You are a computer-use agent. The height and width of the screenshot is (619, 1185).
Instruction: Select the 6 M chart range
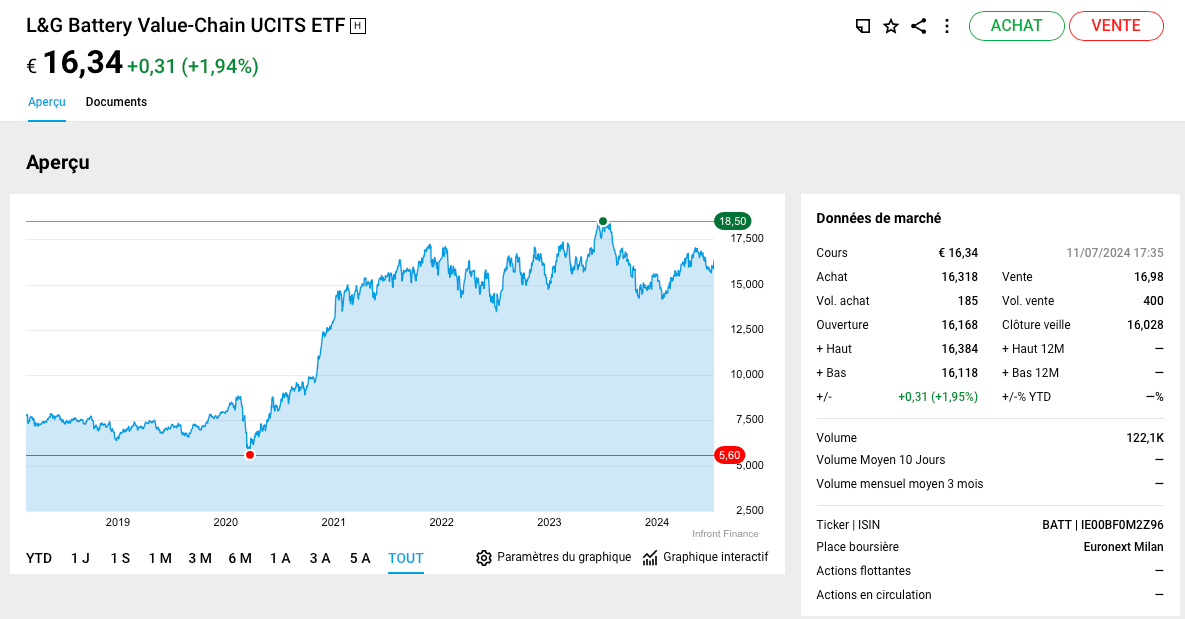click(240, 559)
